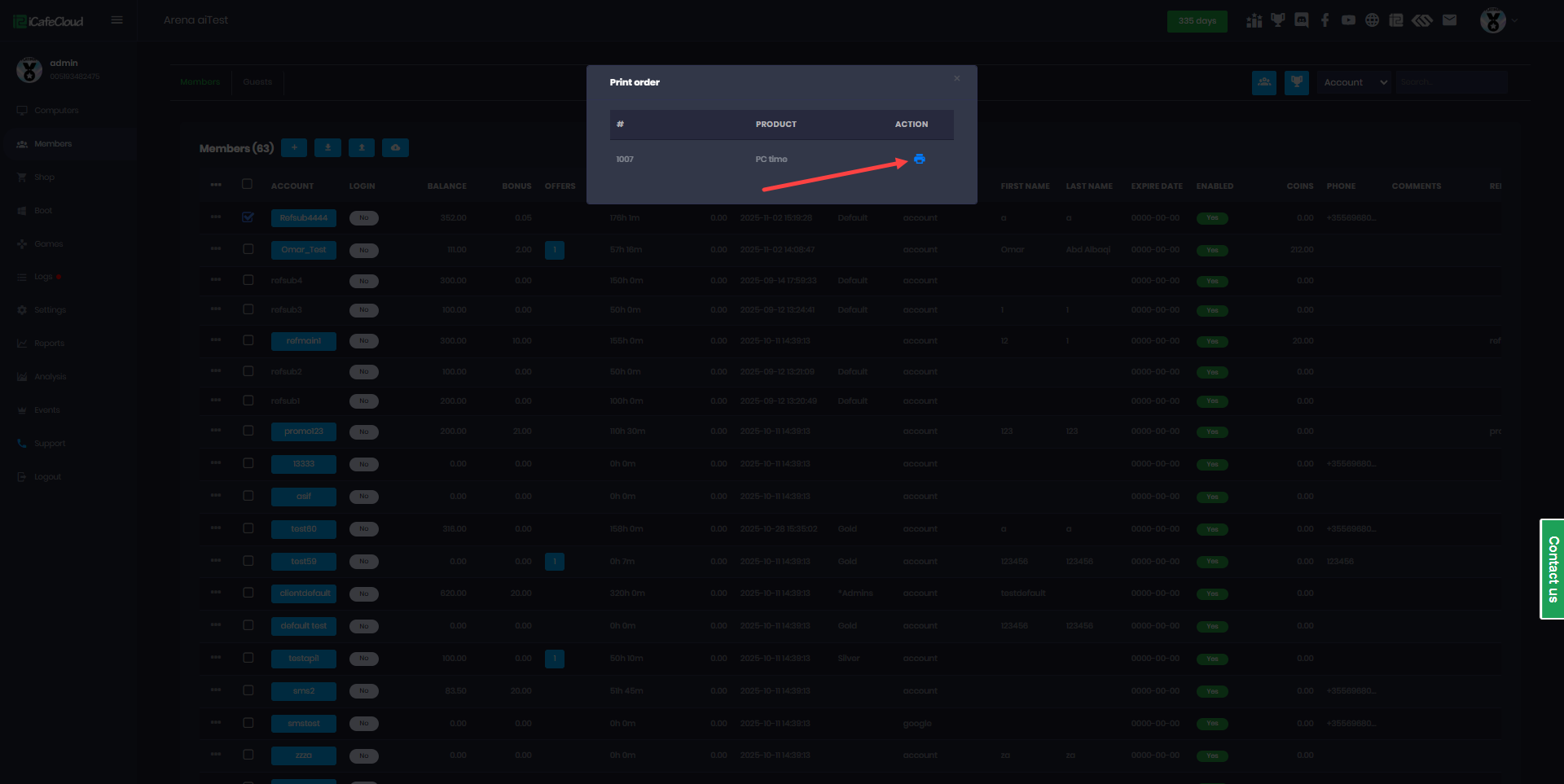The image size is (1564, 784).
Task: Open the YouTube icon in the header
Action: tap(1349, 20)
